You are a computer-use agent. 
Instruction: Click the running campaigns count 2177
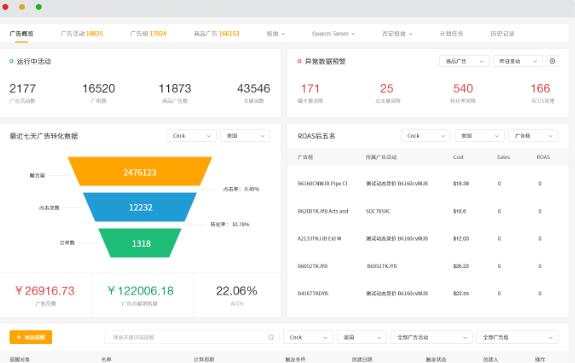(22, 88)
